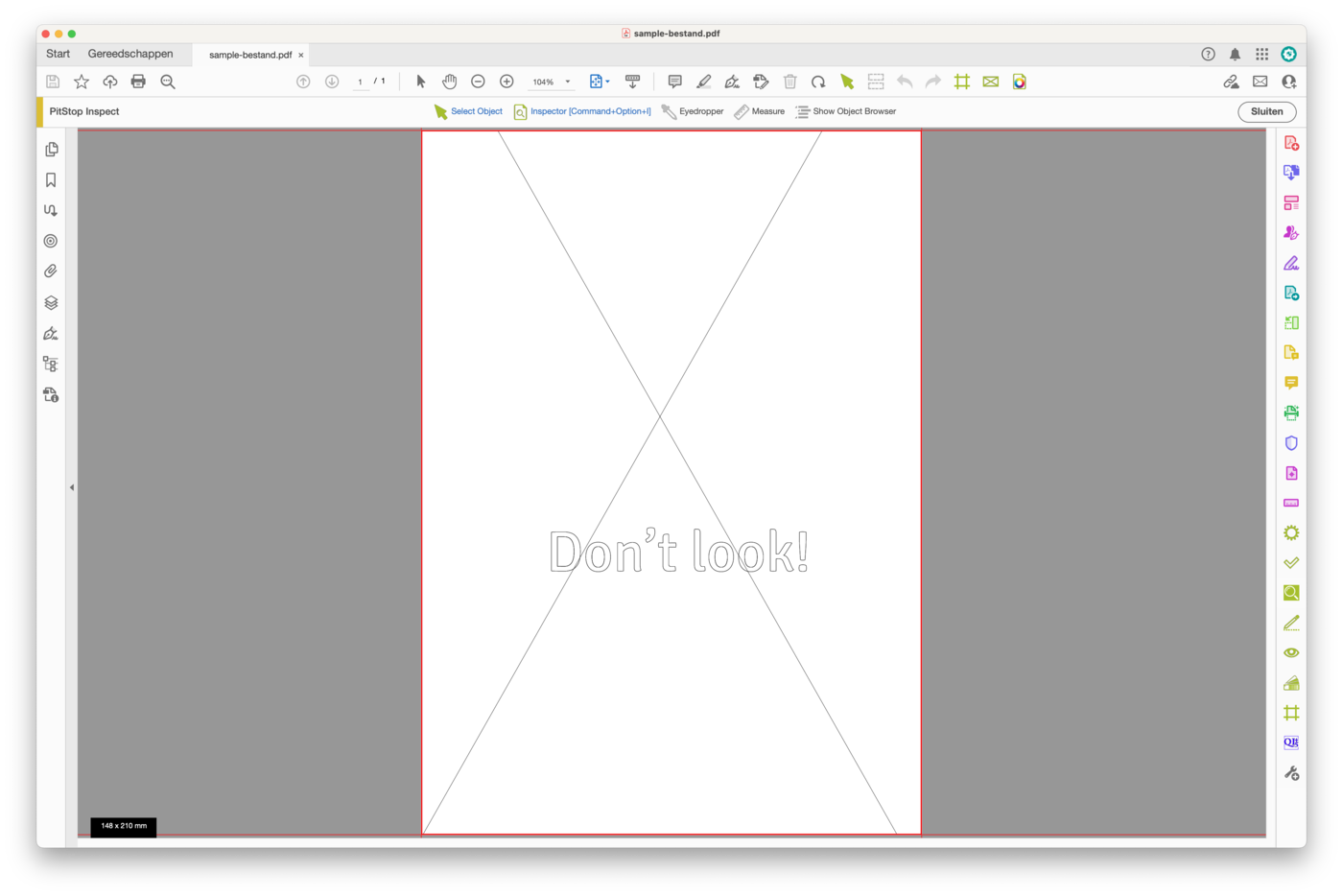Open the page thumbnails panel
1343x896 pixels.
[x=51, y=150]
